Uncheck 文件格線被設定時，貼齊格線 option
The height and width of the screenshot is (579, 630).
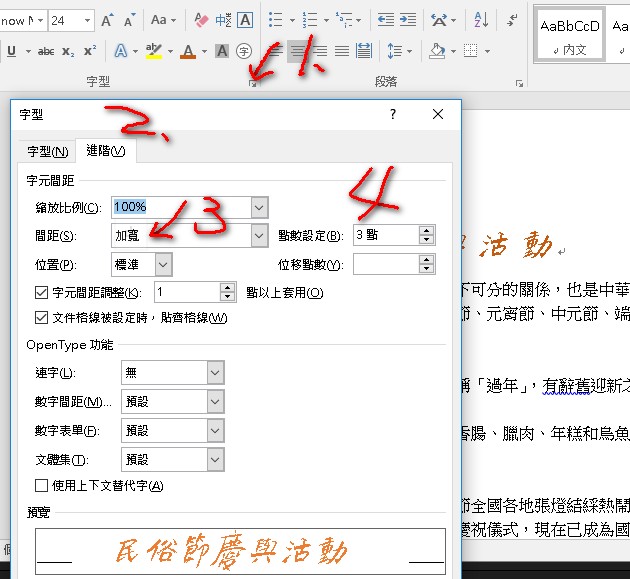42,318
